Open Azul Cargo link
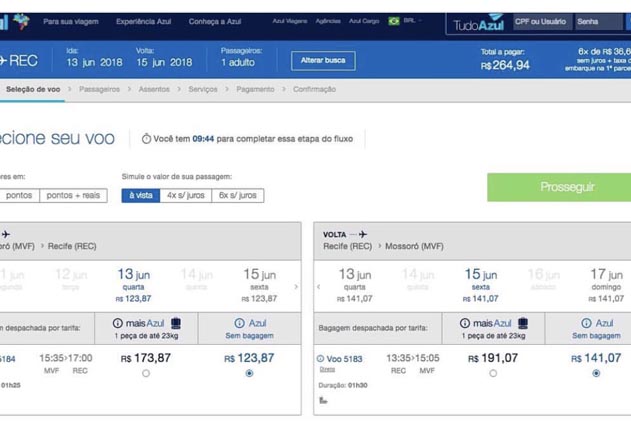This screenshot has height=425, width=631. pyautogui.click(x=364, y=21)
